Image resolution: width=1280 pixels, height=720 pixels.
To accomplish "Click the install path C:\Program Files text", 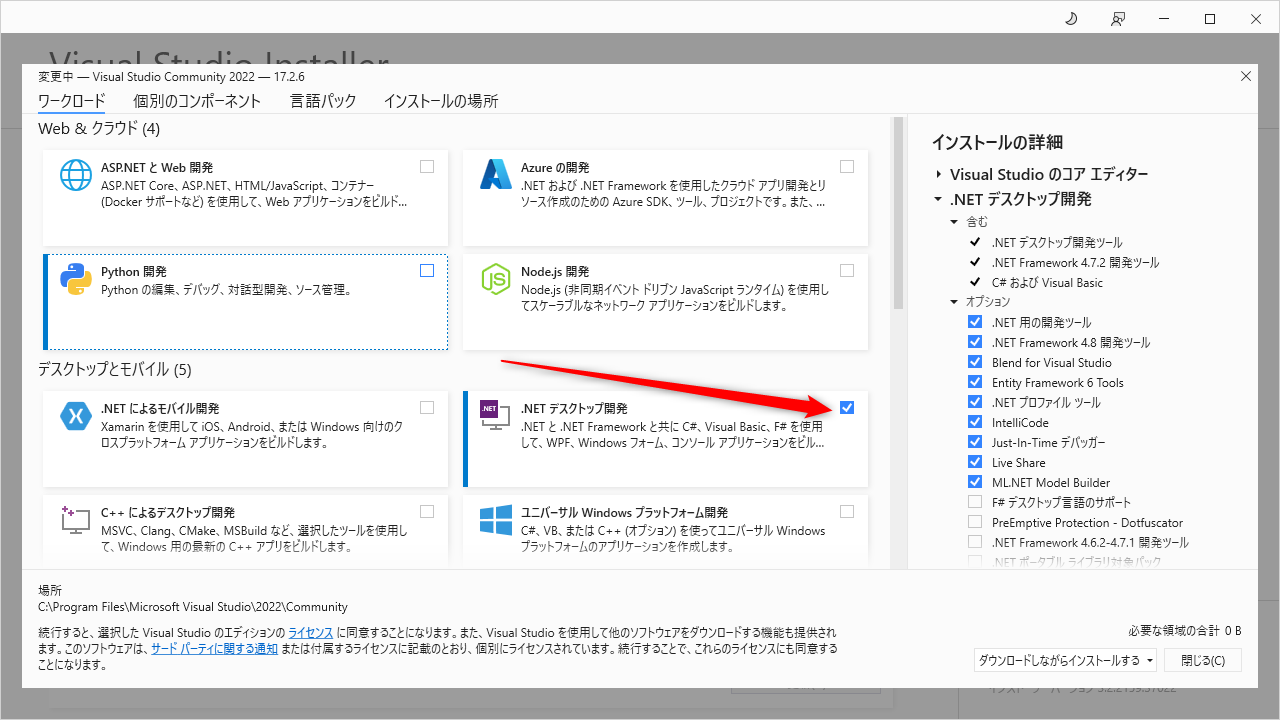I will (x=193, y=607).
